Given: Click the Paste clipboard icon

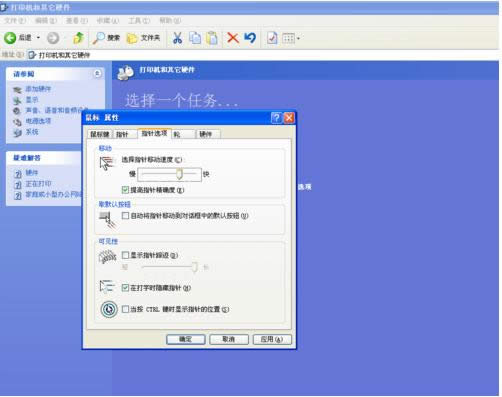Looking at the screenshot, I should (212, 38).
